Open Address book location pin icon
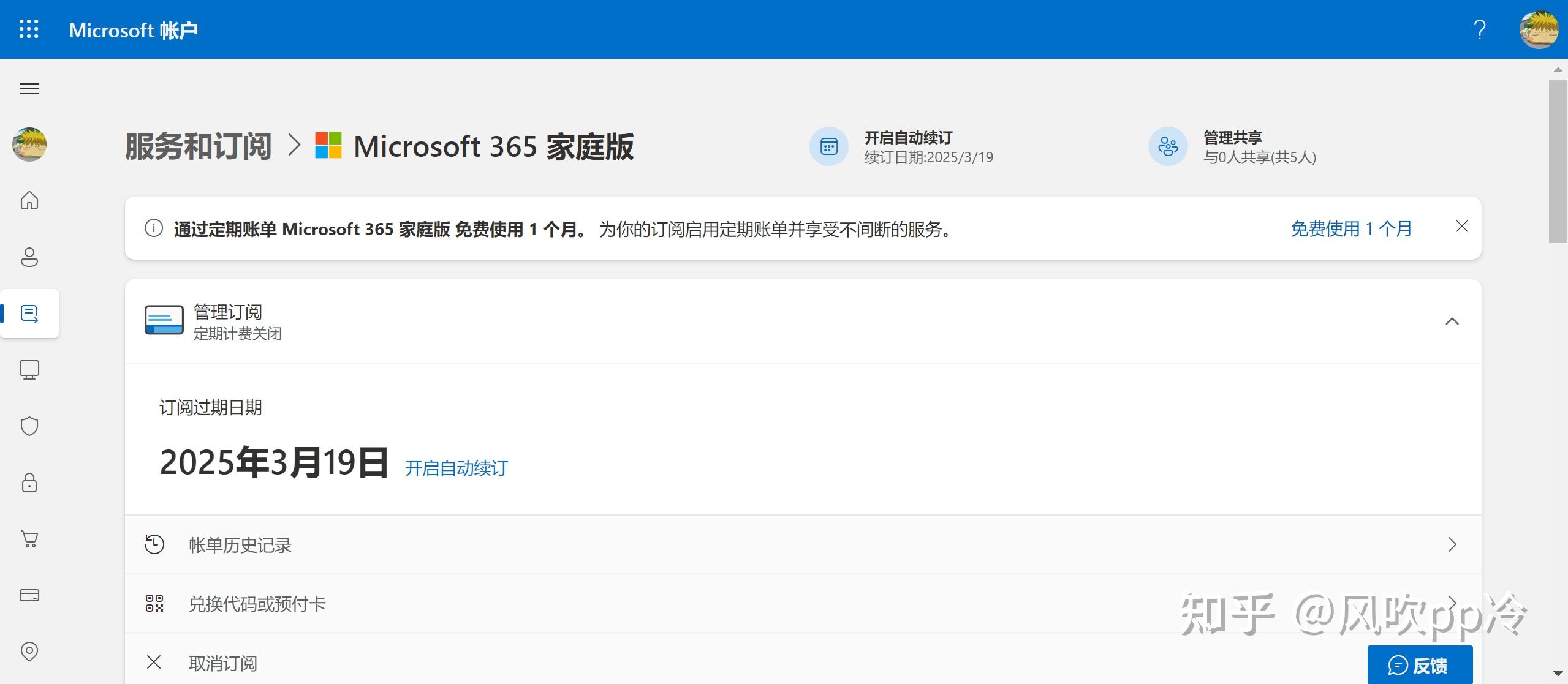Viewport: 1568px width, 684px height. pyautogui.click(x=29, y=651)
